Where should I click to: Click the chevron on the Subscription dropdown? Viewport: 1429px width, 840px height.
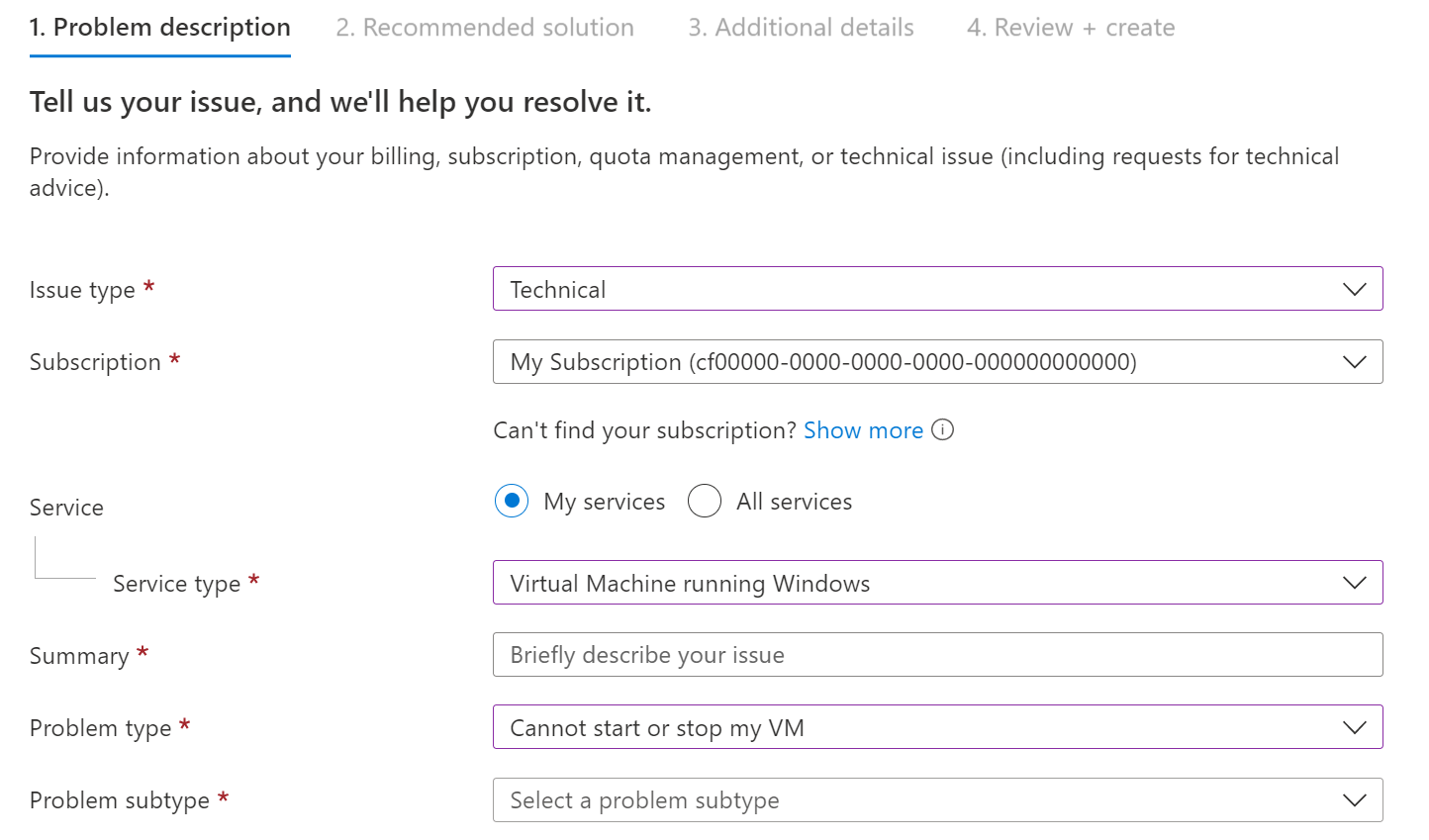click(x=1355, y=361)
